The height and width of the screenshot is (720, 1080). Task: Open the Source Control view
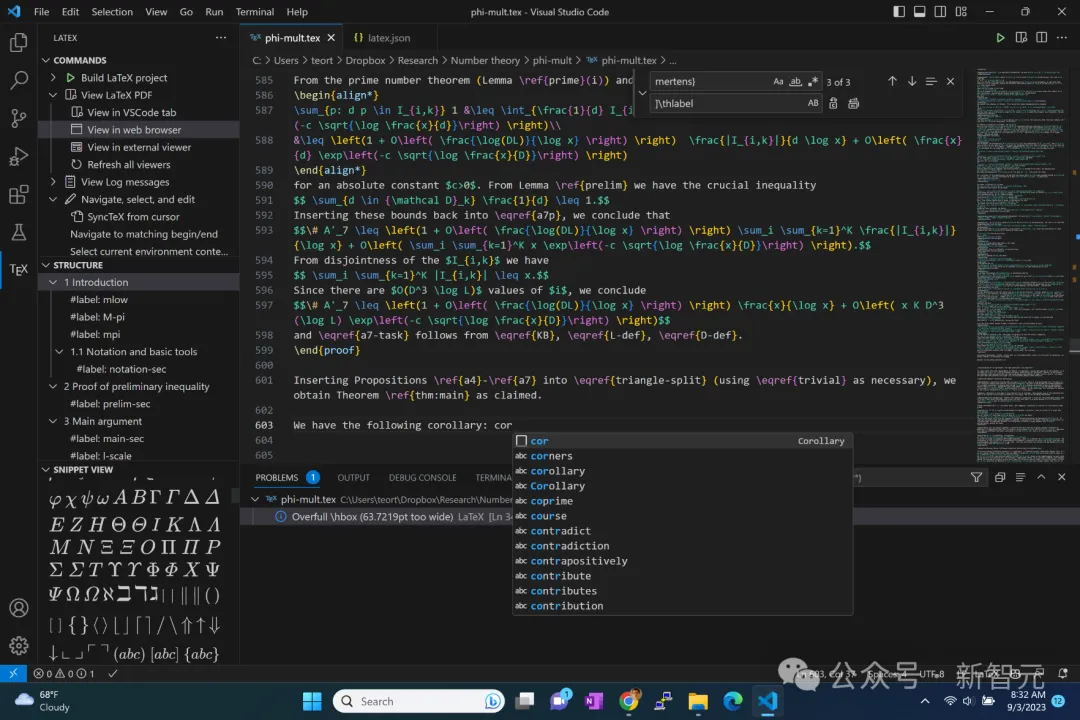[19, 119]
